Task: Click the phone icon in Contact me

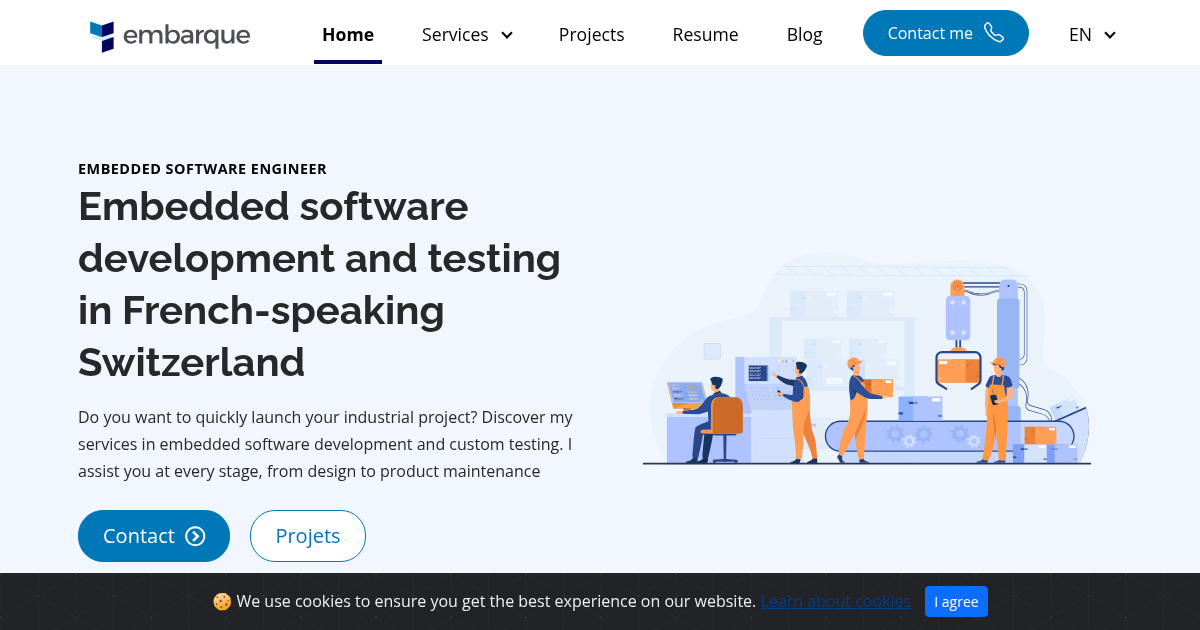Action: (994, 33)
